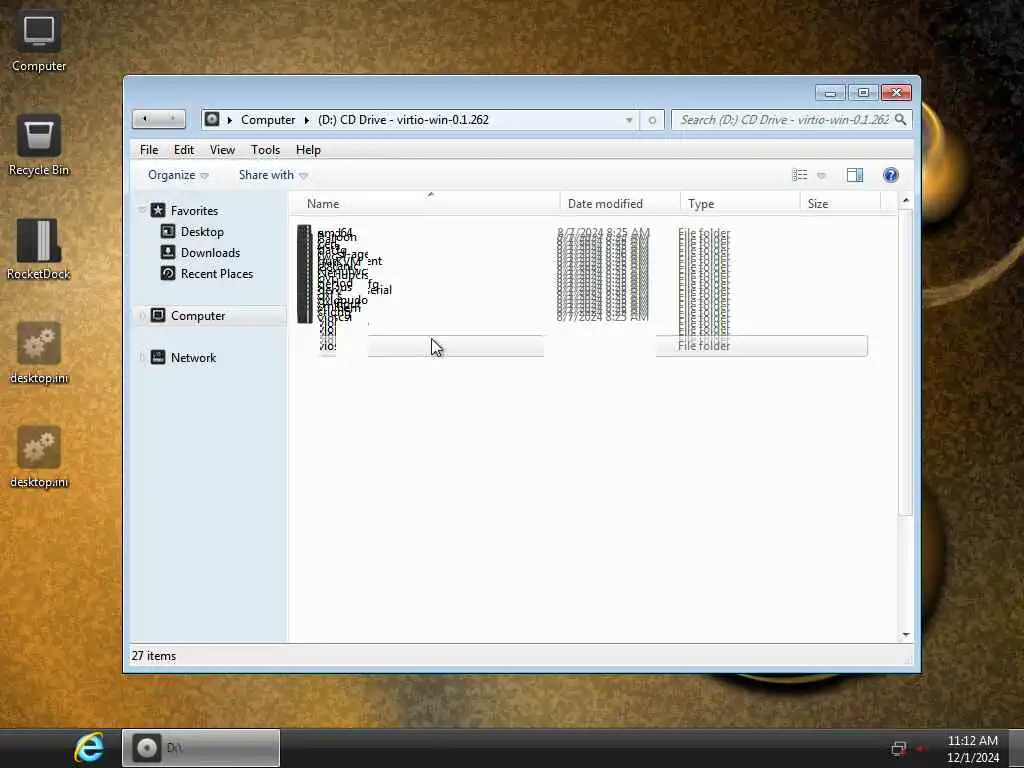The height and width of the screenshot is (768, 1024).
Task: Select Downloads under Favorites
Action: [210, 253]
